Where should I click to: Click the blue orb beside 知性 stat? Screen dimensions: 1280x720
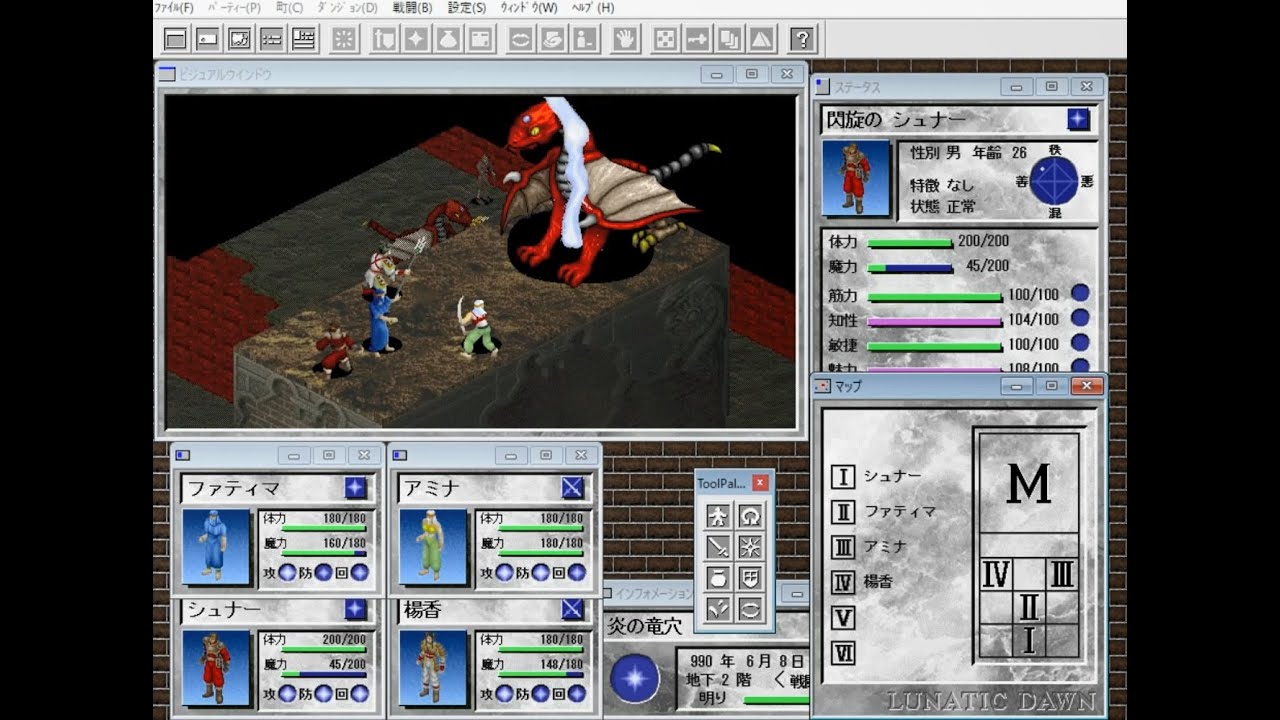(x=1080, y=319)
